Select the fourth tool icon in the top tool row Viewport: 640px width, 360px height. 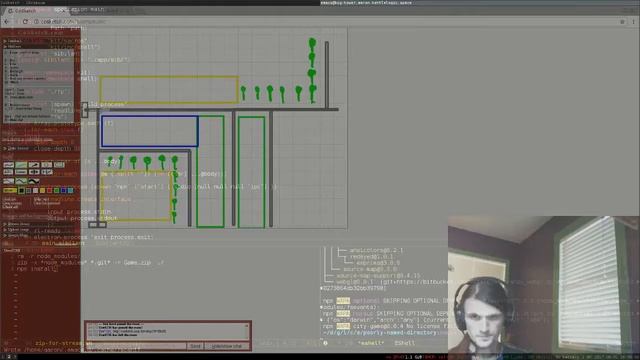pos(47,165)
